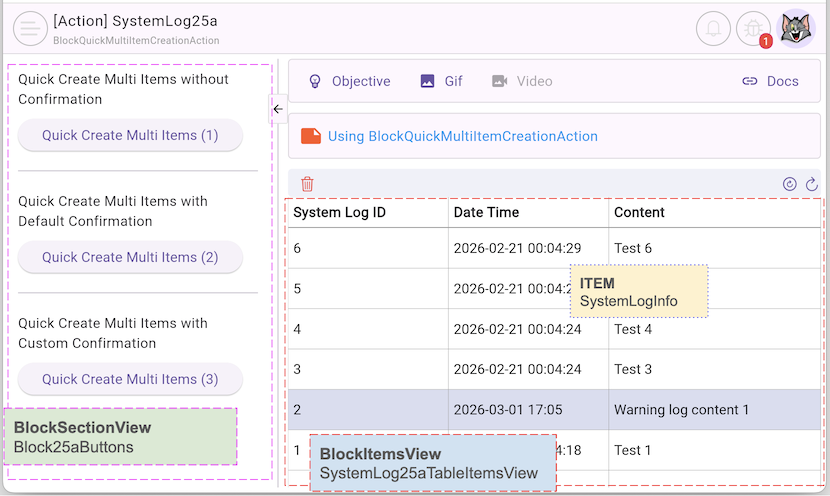Click the orange document icon

coord(311,136)
